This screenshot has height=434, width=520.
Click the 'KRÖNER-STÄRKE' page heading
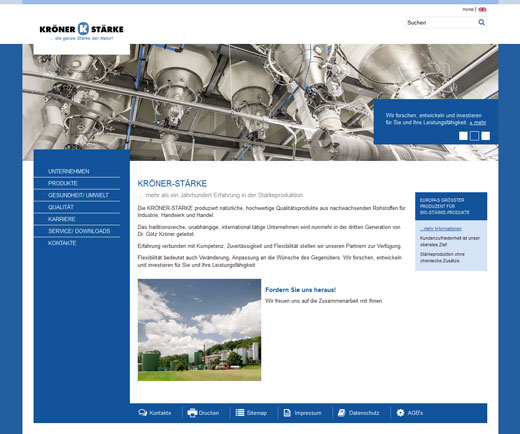172,183
